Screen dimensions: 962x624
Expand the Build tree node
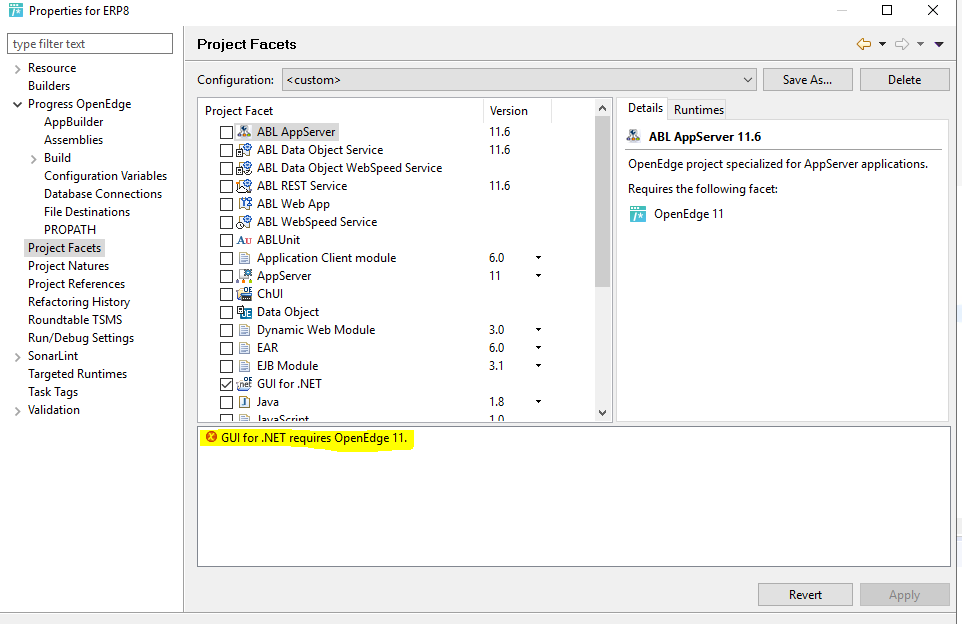click(33, 159)
